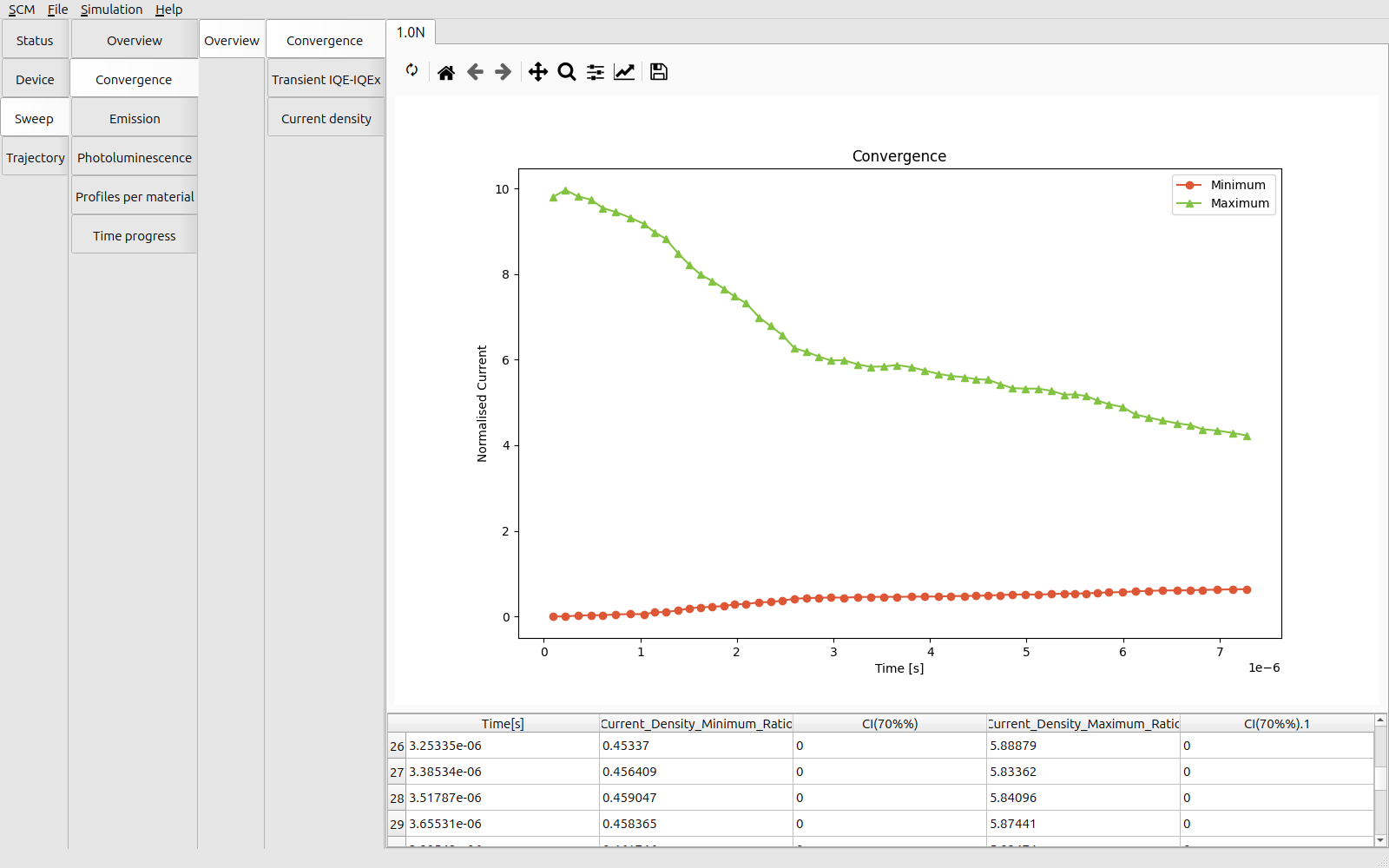The image size is (1389, 868).
Task: Select the zoom magnifier tool
Action: click(567, 72)
